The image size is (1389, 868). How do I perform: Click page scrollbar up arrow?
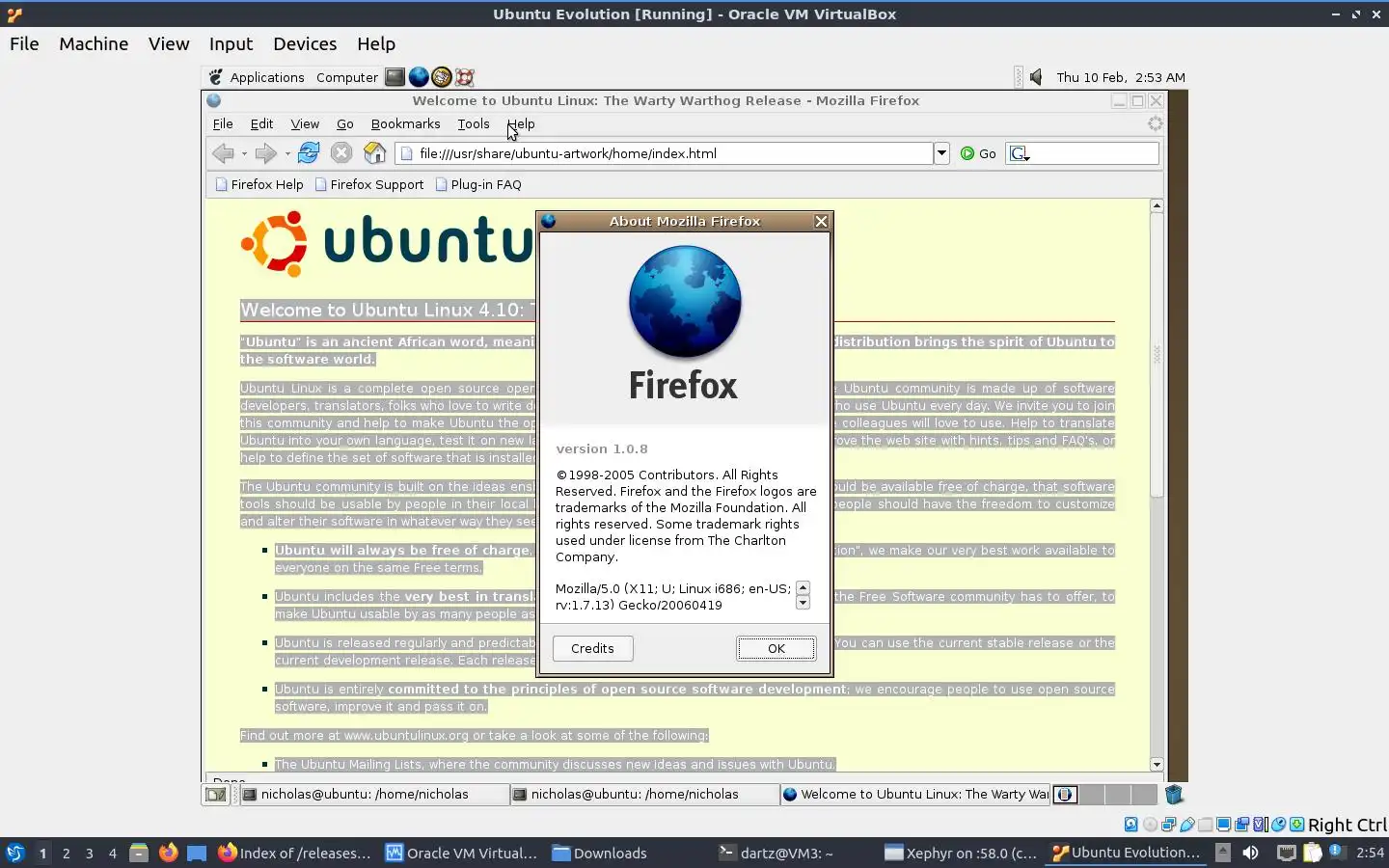click(1157, 205)
